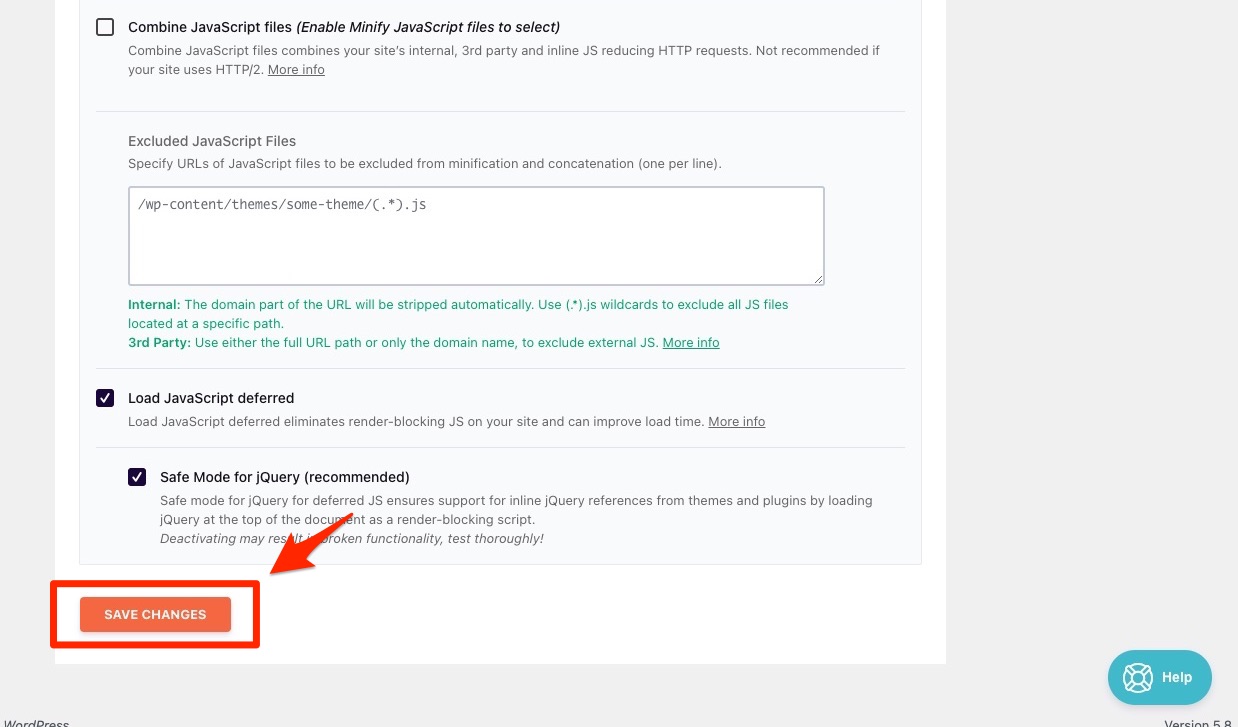Open More info link for deferred JavaScript
This screenshot has height=727, width=1238.
point(736,422)
